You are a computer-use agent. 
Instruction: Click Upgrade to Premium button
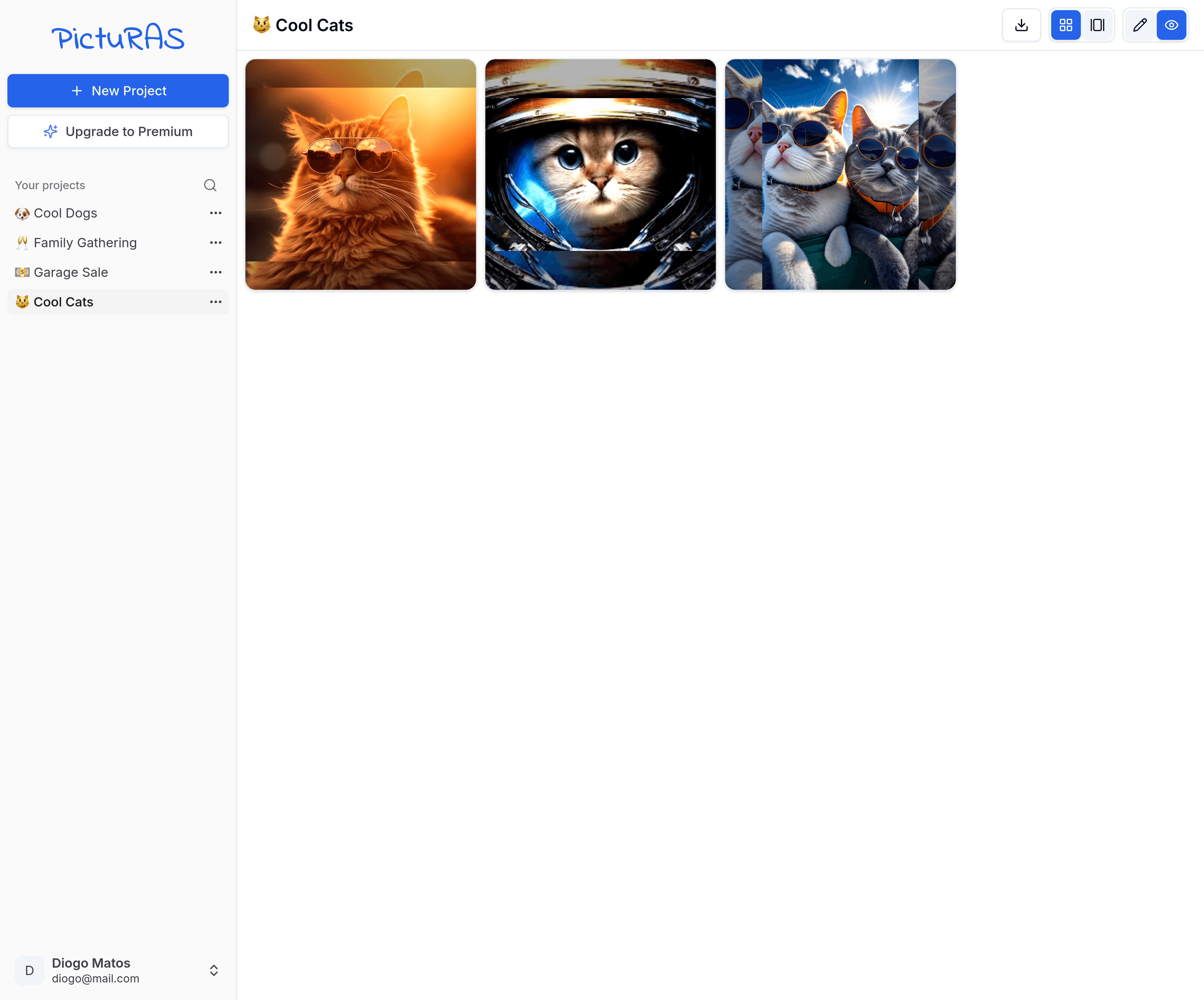[x=118, y=132]
